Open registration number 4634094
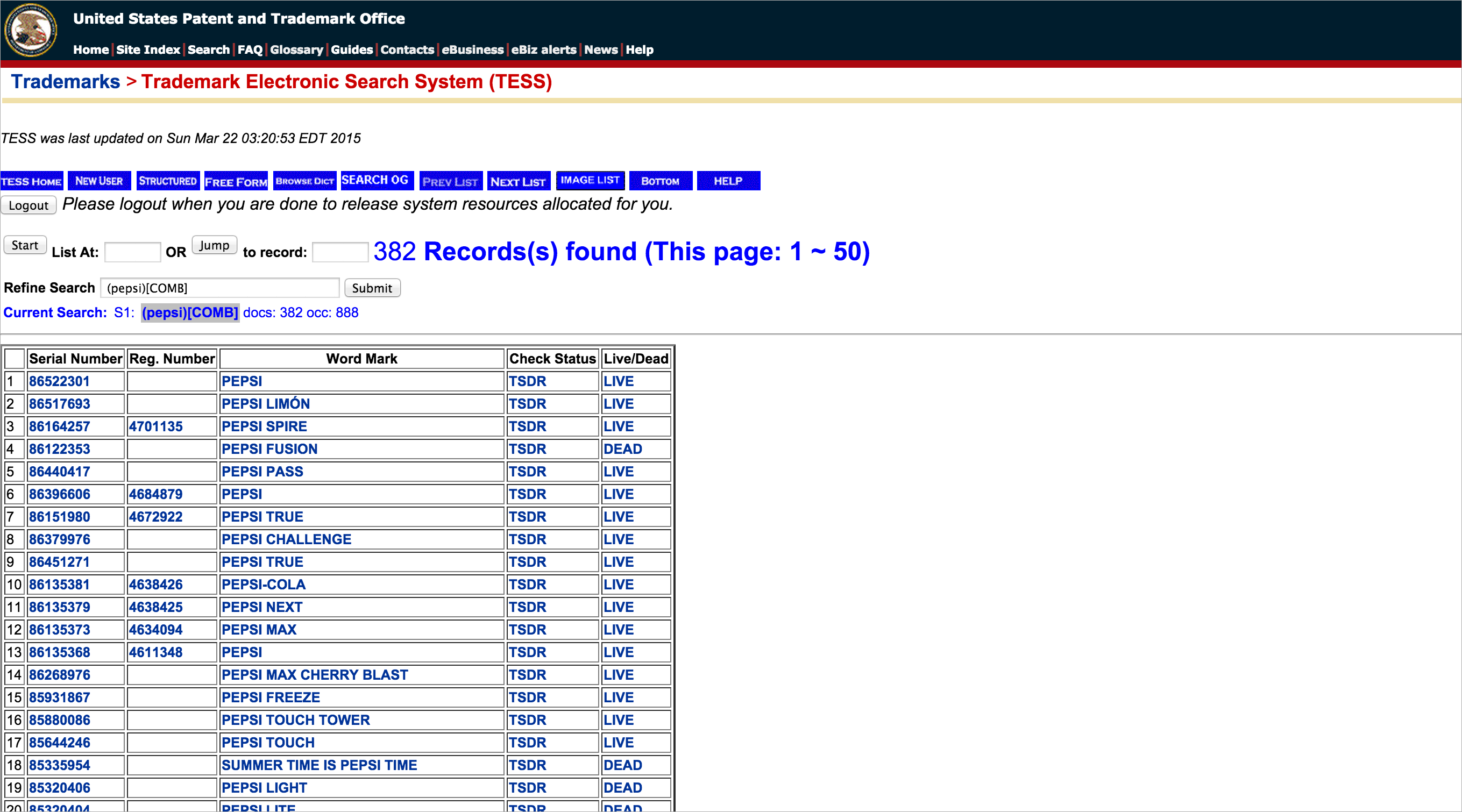 (x=155, y=630)
